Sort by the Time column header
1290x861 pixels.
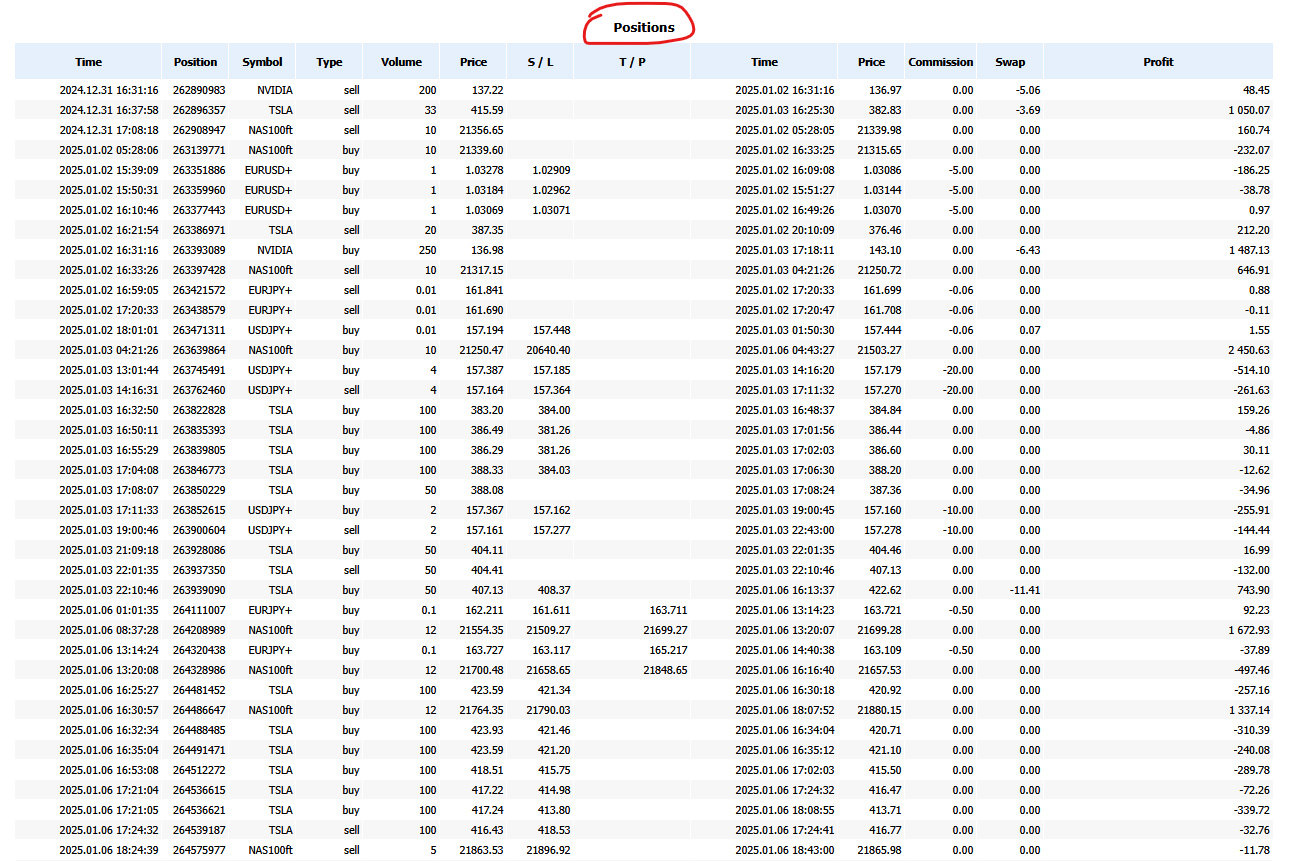(88, 61)
